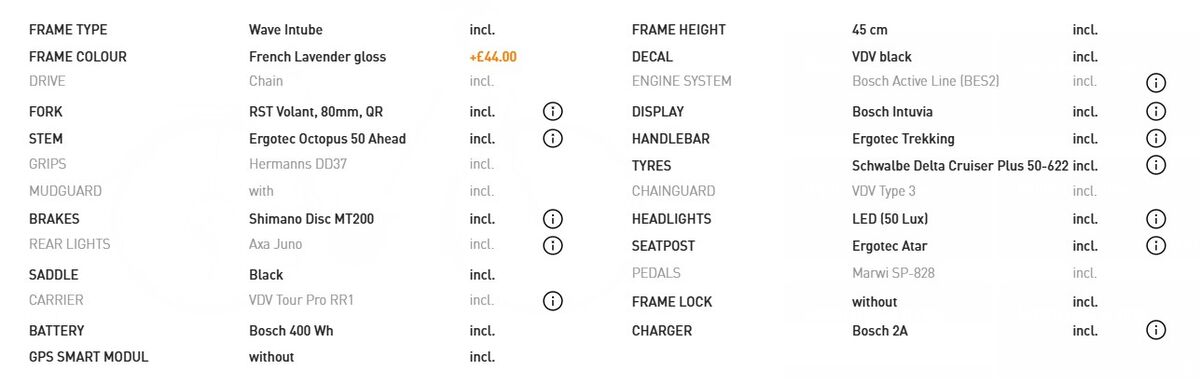Click the GPS Smart Modul without value

tap(271, 356)
